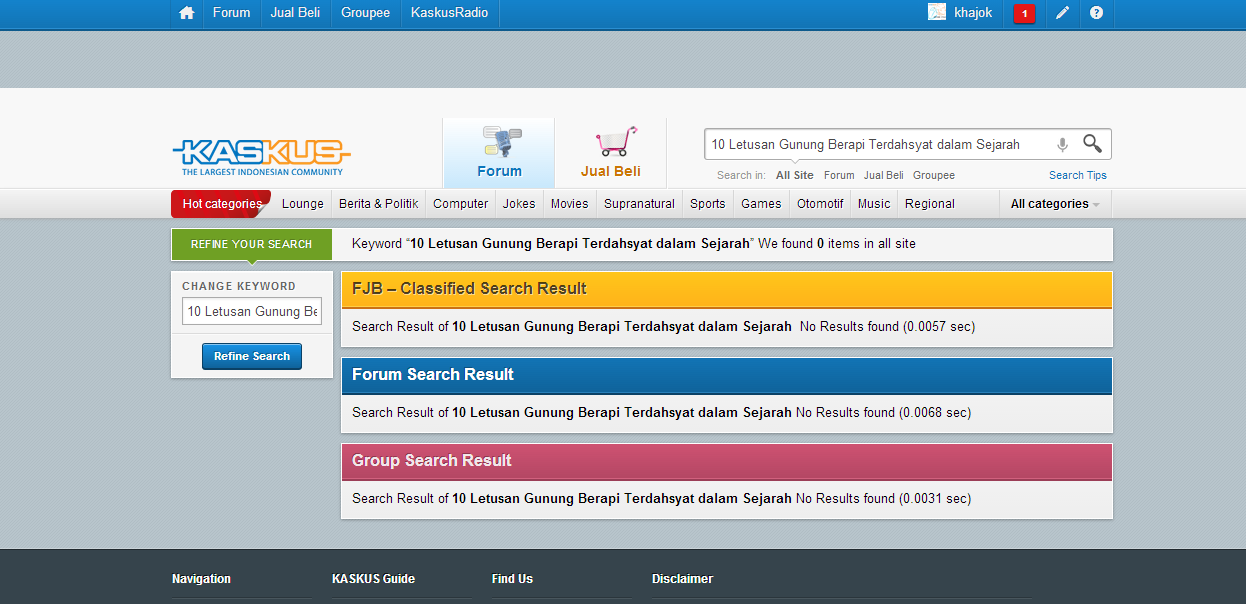Viewport: 1246px width, 604px height.
Task: Click the FJB – Classified Search Result header
Action: (x=727, y=289)
